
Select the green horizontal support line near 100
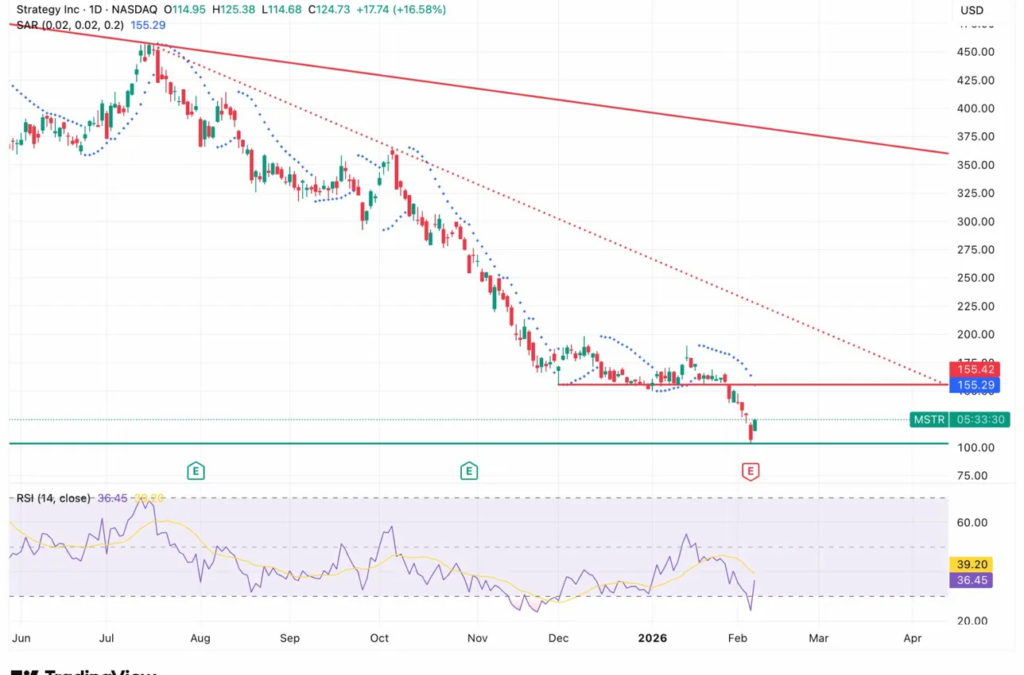point(479,444)
